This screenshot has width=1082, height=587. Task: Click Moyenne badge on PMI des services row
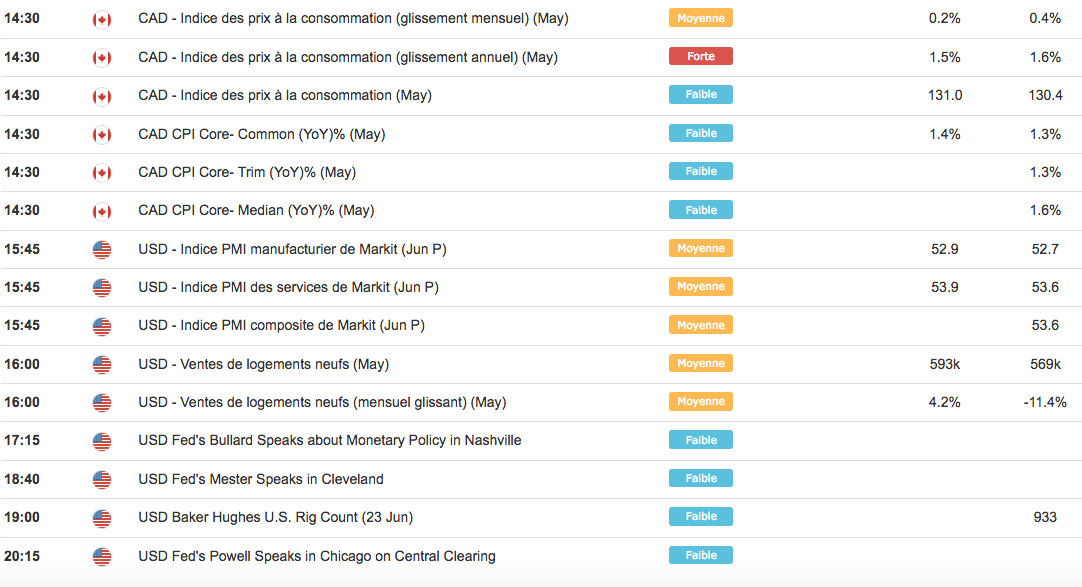click(x=700, y=287)
